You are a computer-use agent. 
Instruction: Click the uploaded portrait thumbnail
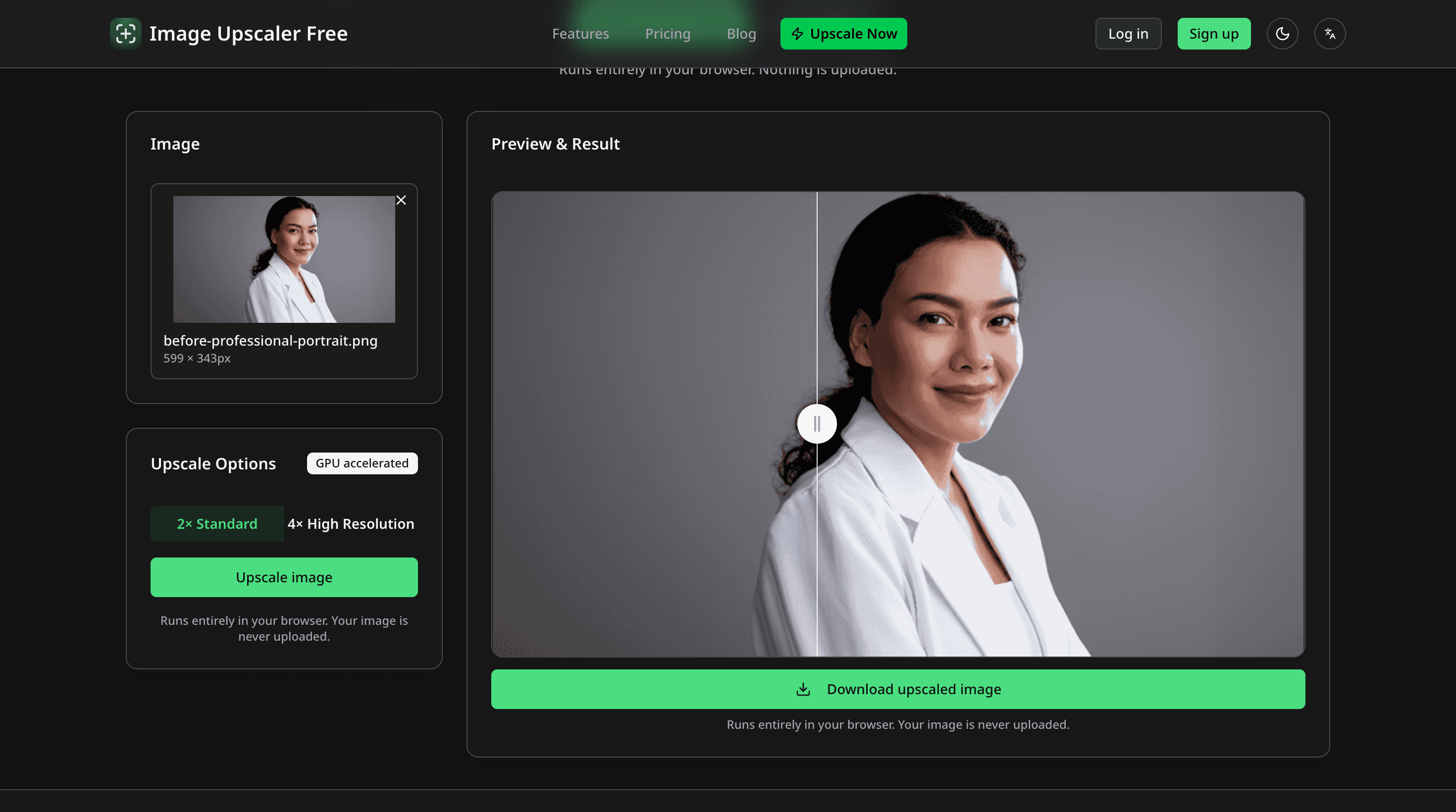pos(284,259)
